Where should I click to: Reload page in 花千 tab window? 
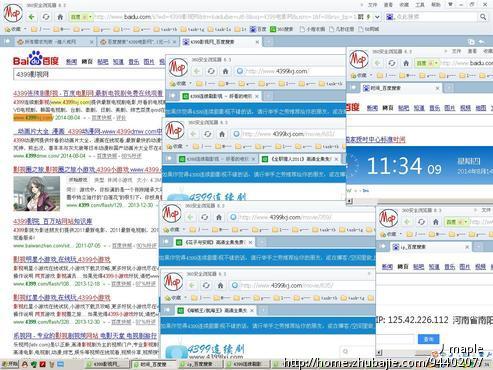coord(204,217)
